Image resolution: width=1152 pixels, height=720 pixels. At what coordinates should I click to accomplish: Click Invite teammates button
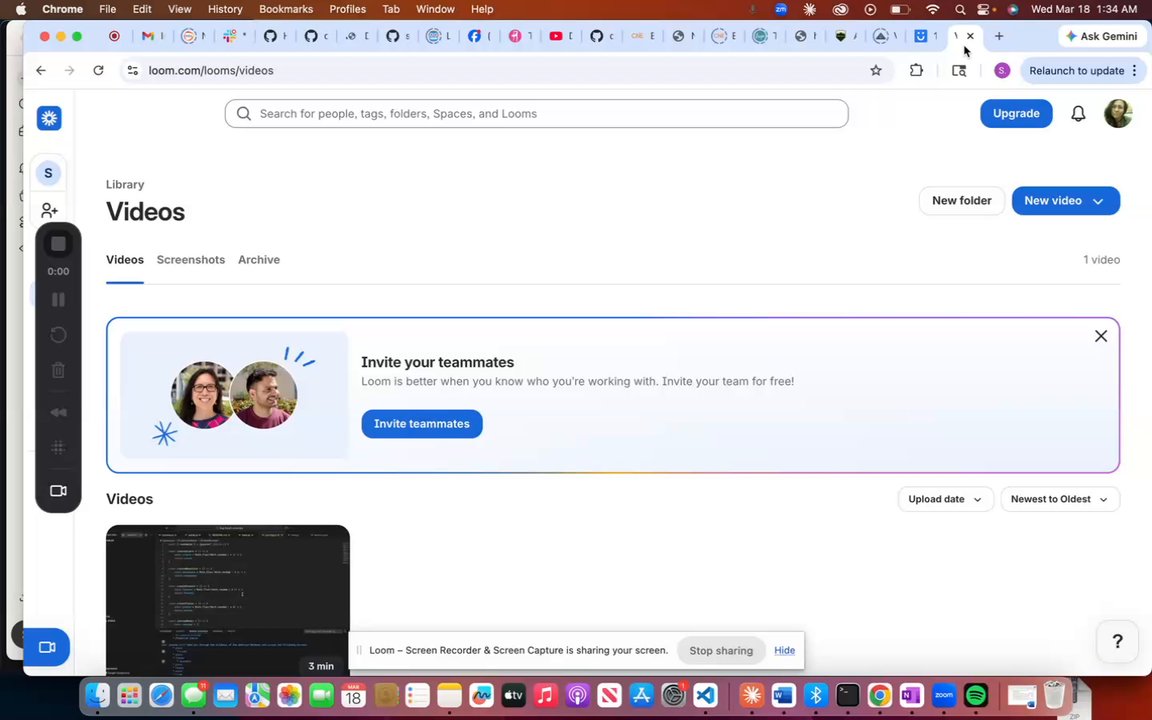(422, 424)
